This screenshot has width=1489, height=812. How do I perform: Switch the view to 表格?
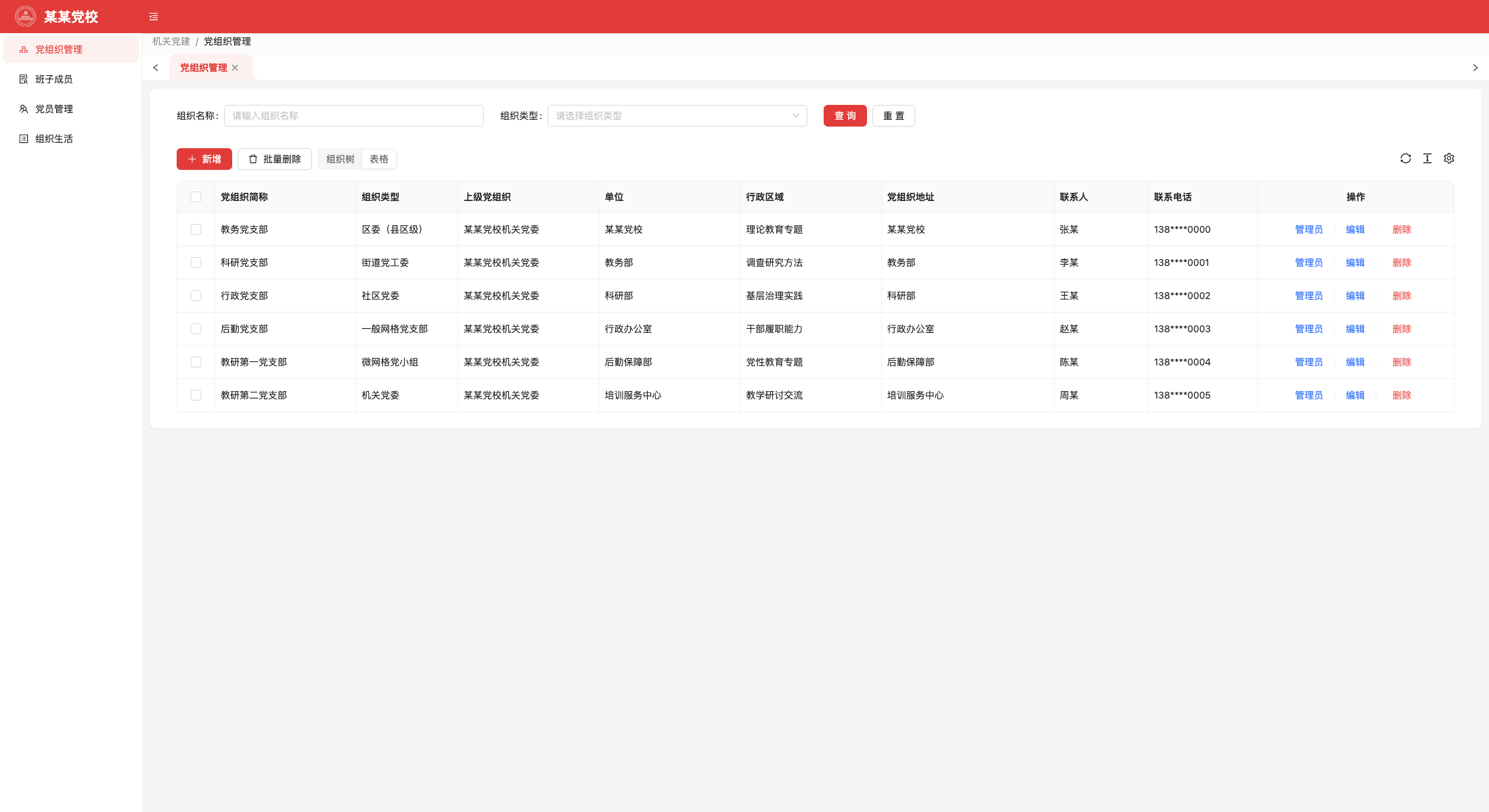(x=379, y=159)
